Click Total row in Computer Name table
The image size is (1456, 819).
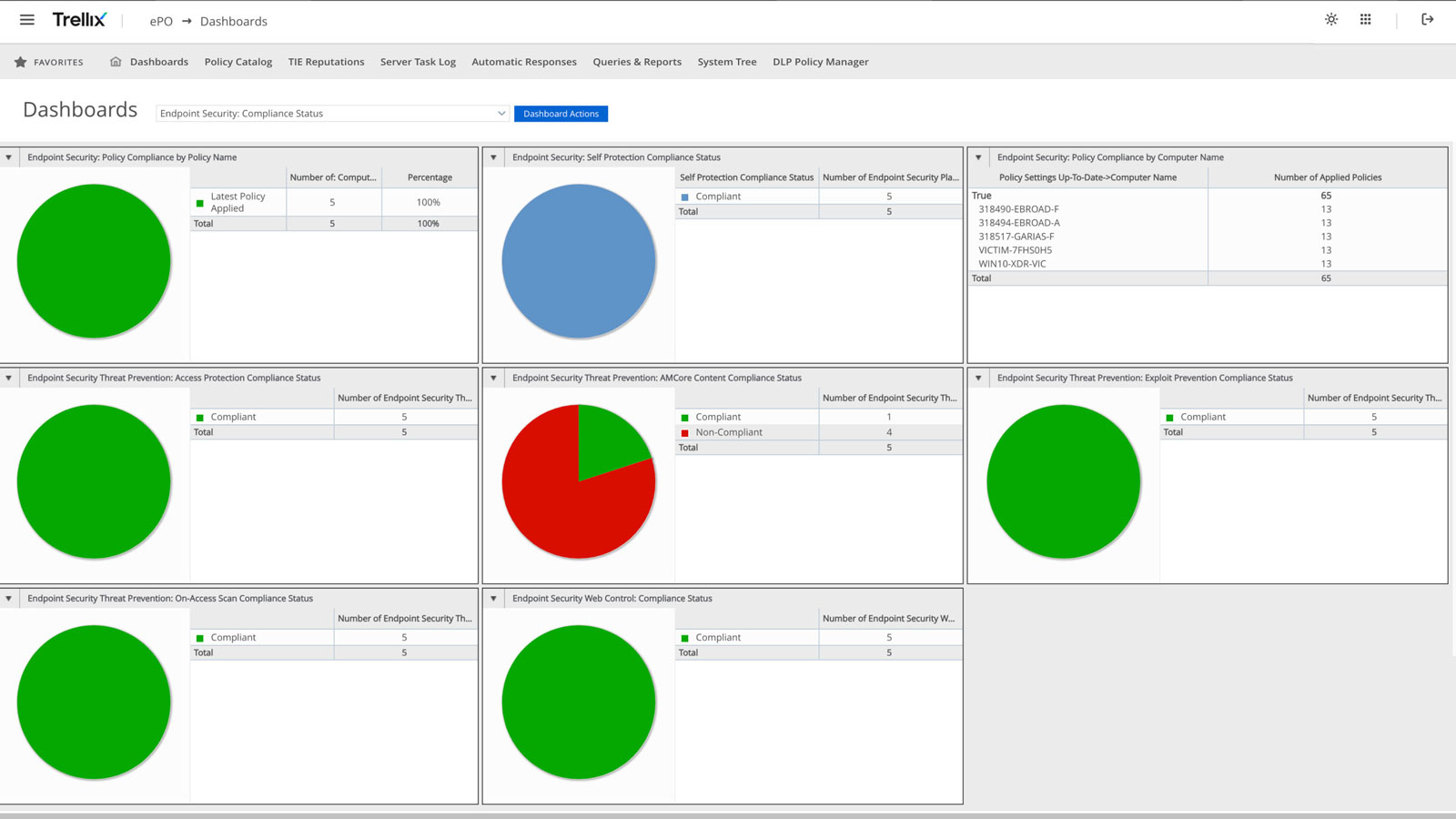[1208, 278]
